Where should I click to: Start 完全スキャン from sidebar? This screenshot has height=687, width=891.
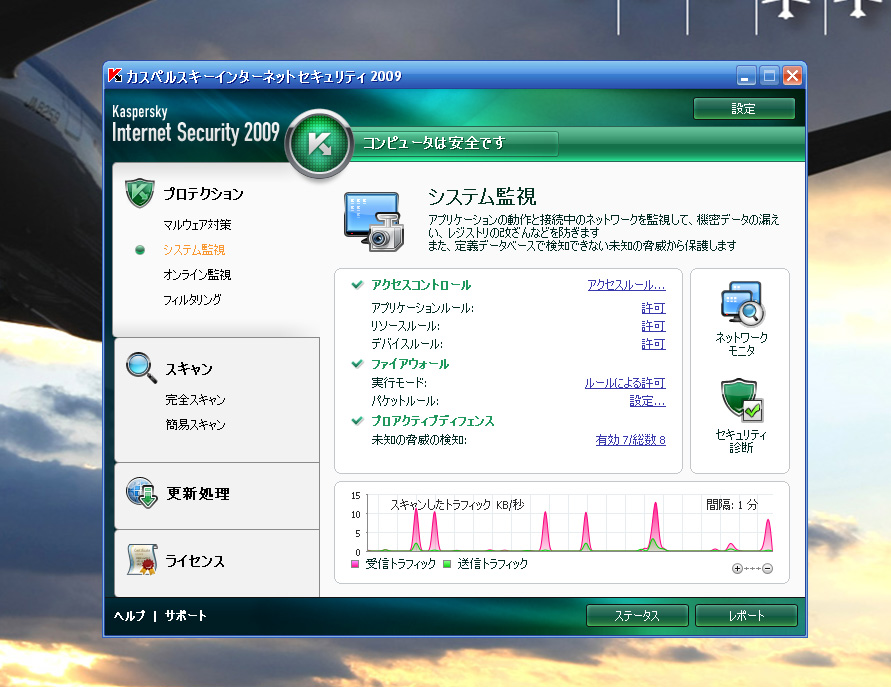pos(195,399)
